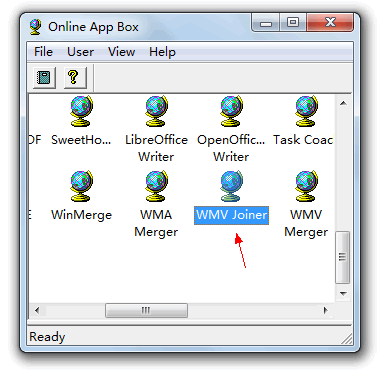Screen dimensions: 378x371
Task: Close the Online App Box window
Action: 330,23
